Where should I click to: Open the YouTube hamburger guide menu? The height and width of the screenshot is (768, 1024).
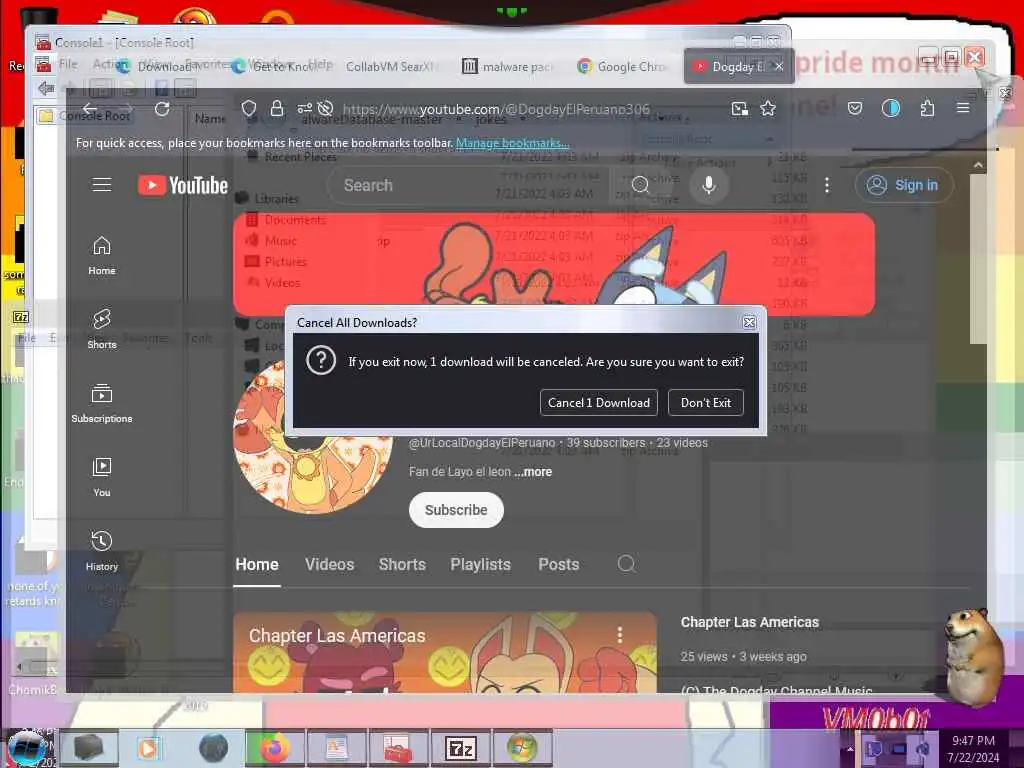[x=102, y=185]
